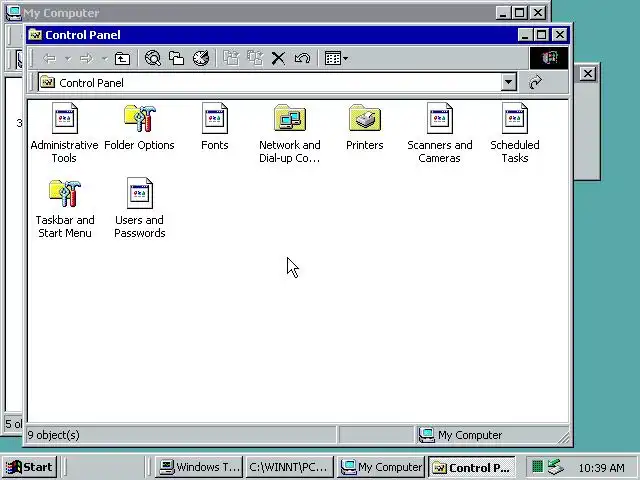Open the Views dropdown button

[336, 59]
